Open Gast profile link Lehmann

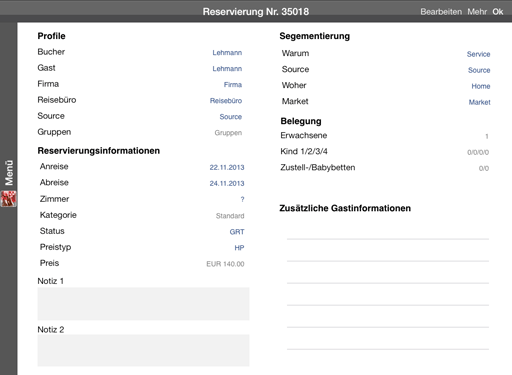[227, 69]
